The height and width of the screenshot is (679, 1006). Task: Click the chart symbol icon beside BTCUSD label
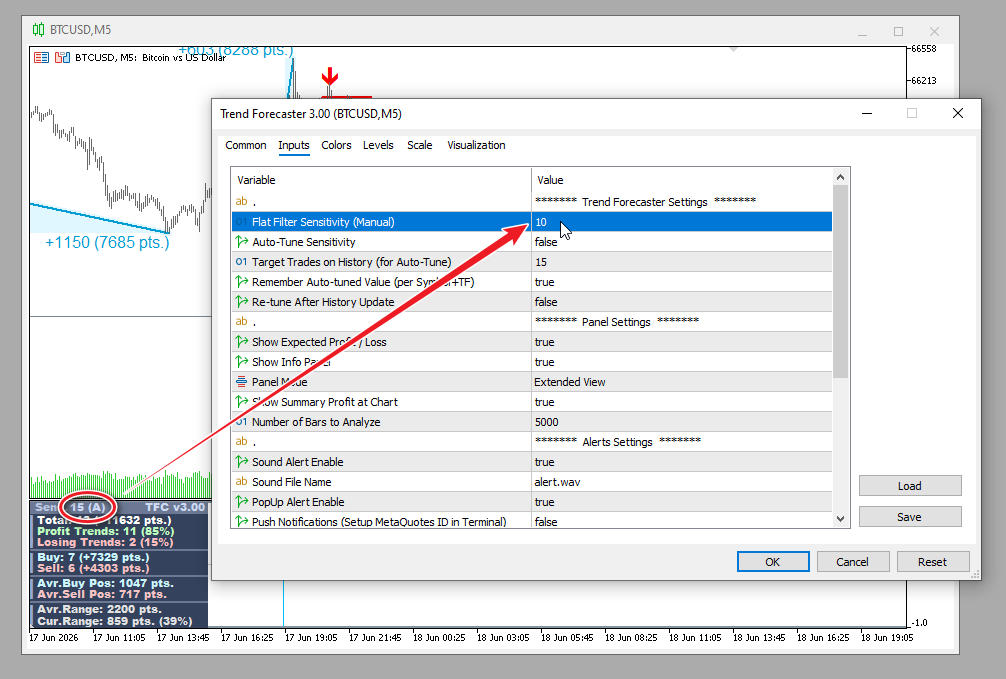62,58
